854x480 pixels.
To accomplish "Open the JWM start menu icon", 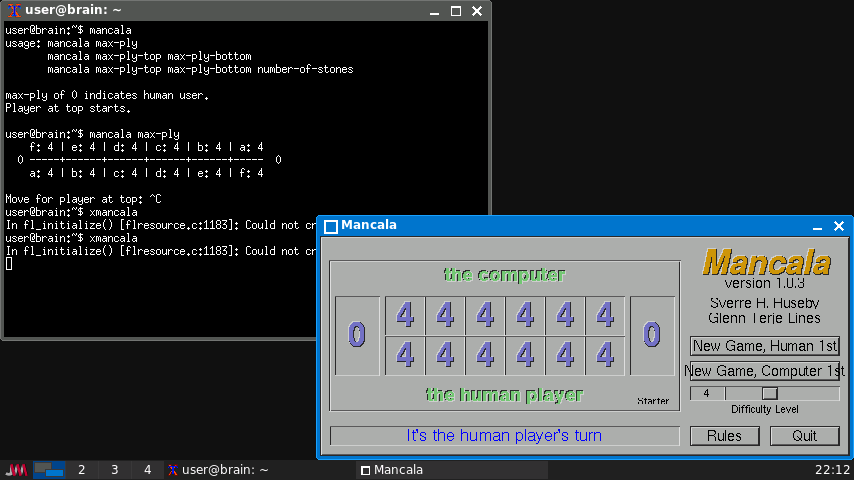I will pyautogui.click(x=16, y=470).
